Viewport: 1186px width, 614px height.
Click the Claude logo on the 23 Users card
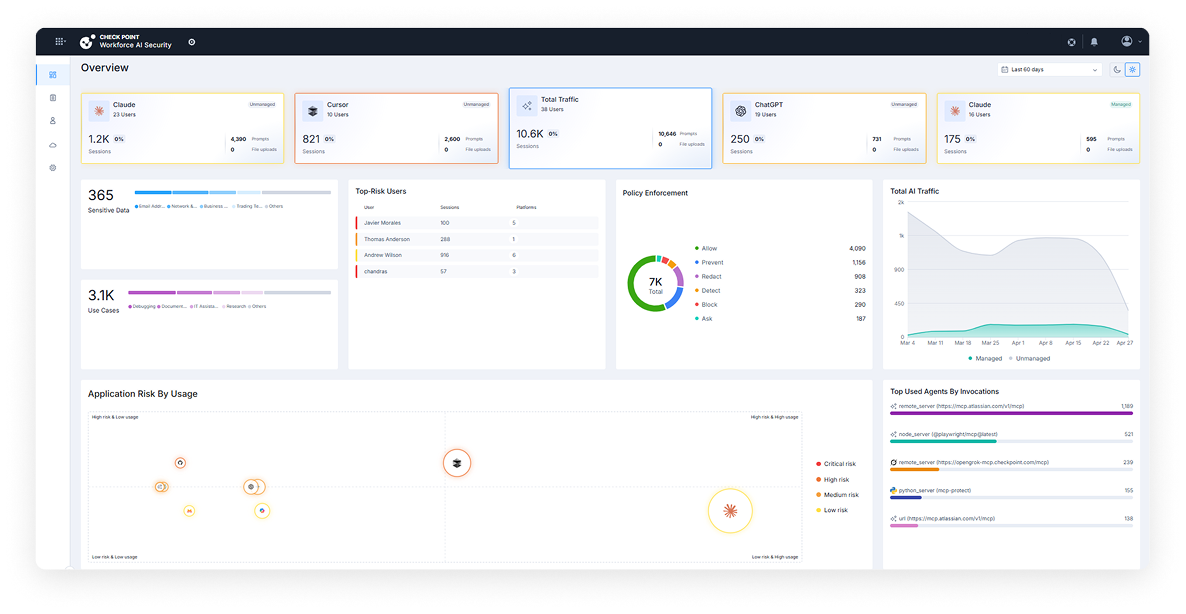click(x=98, y=110)
